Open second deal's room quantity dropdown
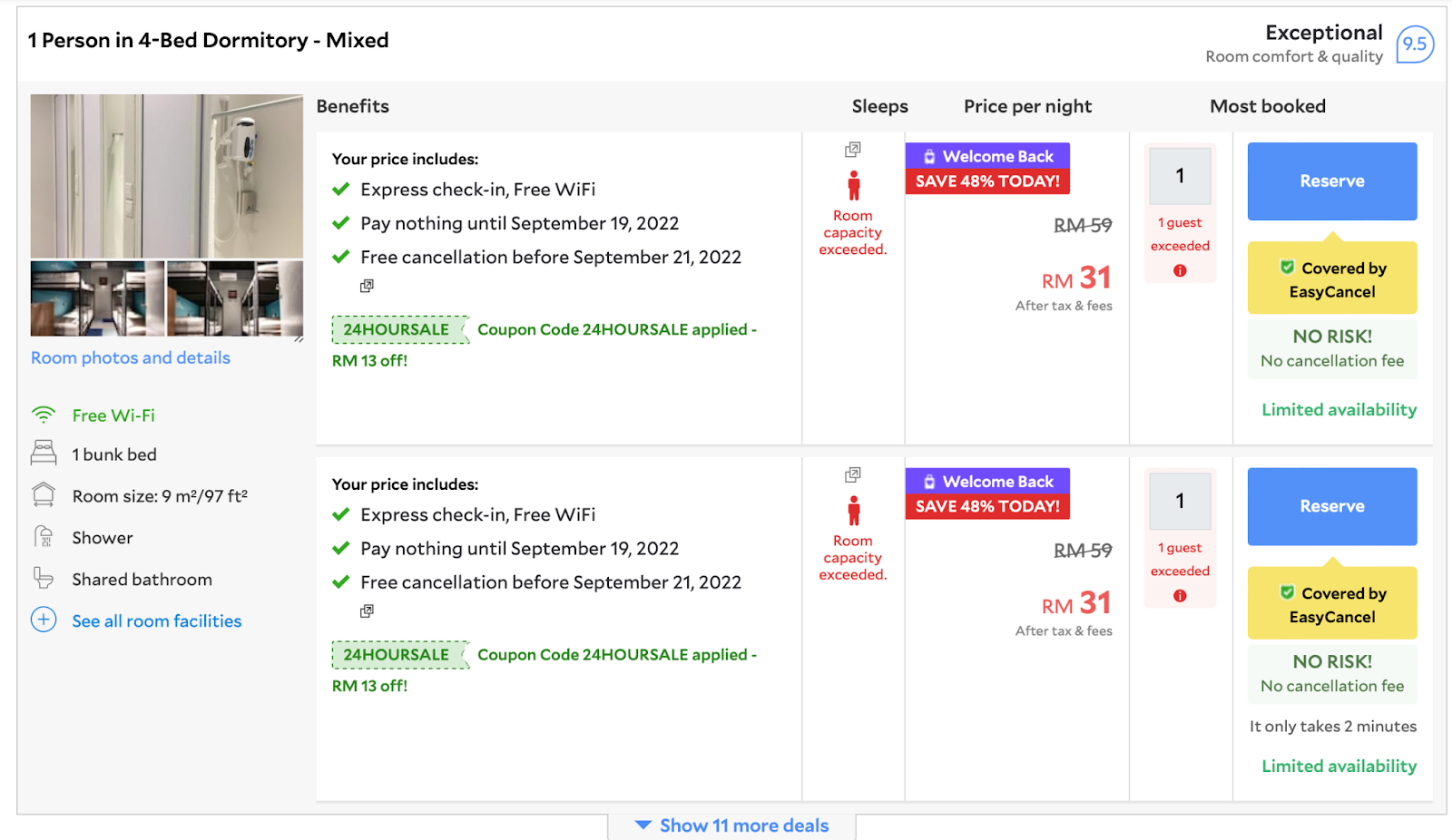The height and width of the screenshot is (840, 1452). [1180, 501]
